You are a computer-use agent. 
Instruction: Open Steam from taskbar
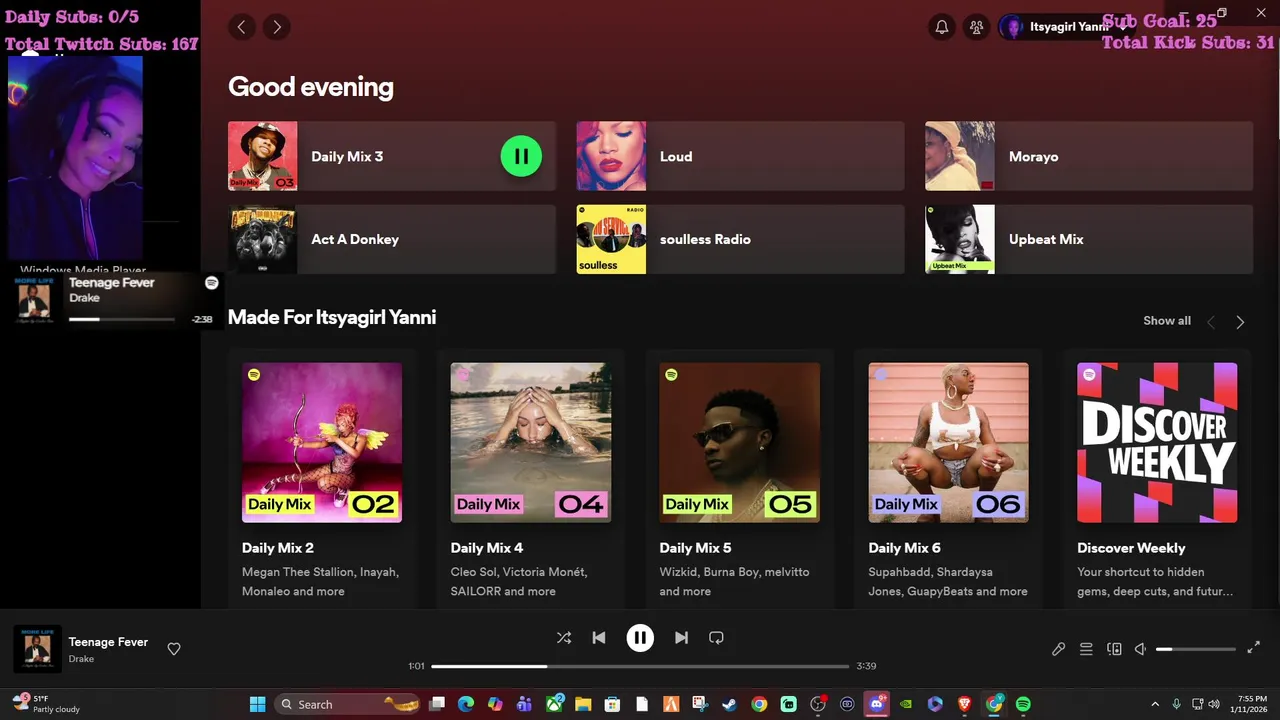click(x=729, y=704)
